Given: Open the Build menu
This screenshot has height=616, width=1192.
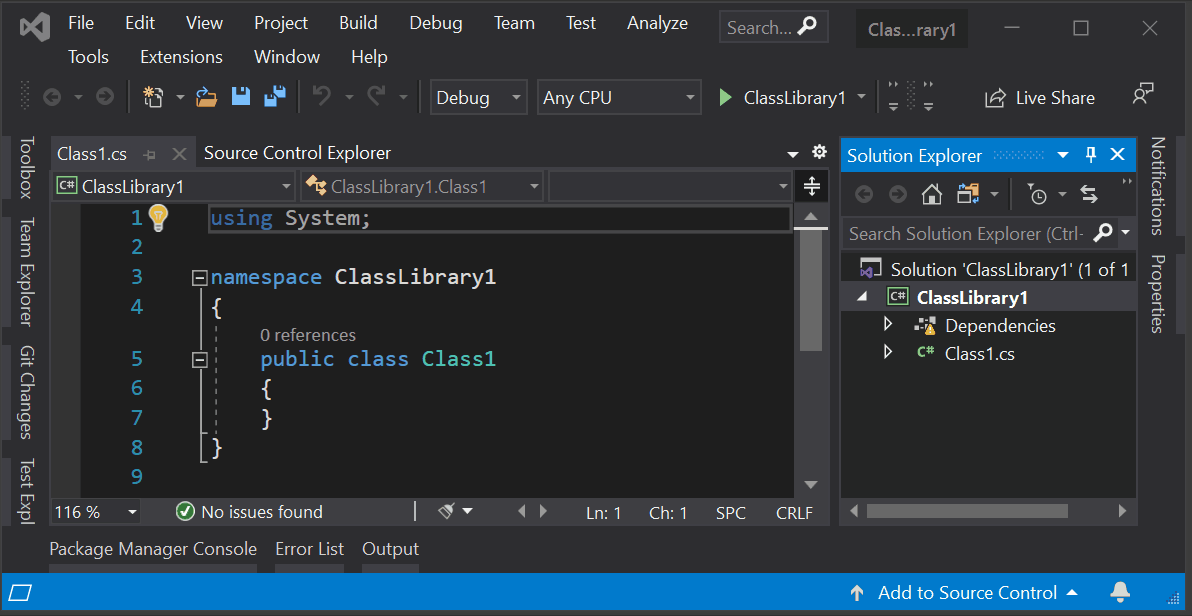Looking at the screenshot, I should coord(358,24).
